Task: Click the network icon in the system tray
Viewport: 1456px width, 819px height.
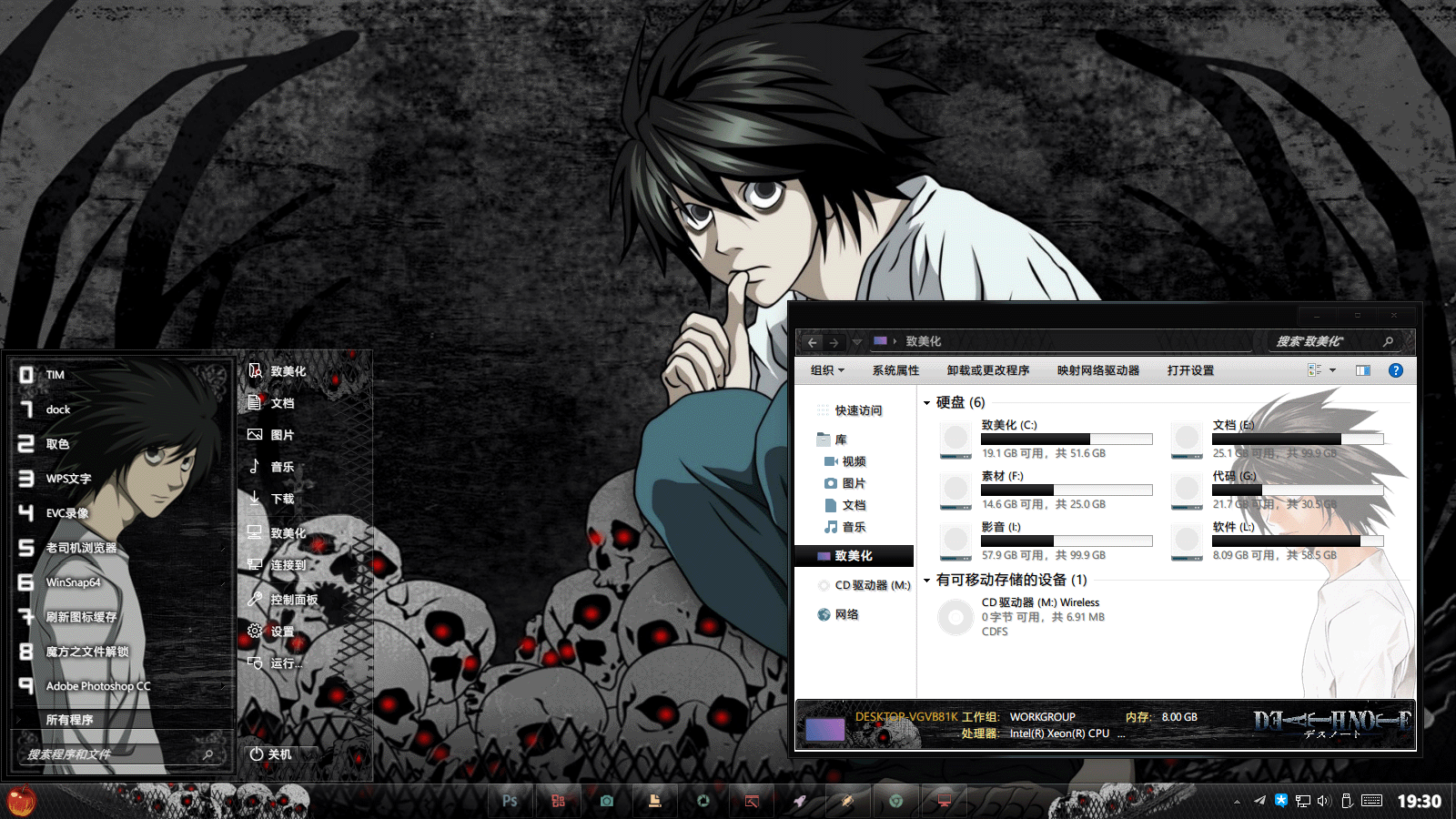Action: [1303, 801]
